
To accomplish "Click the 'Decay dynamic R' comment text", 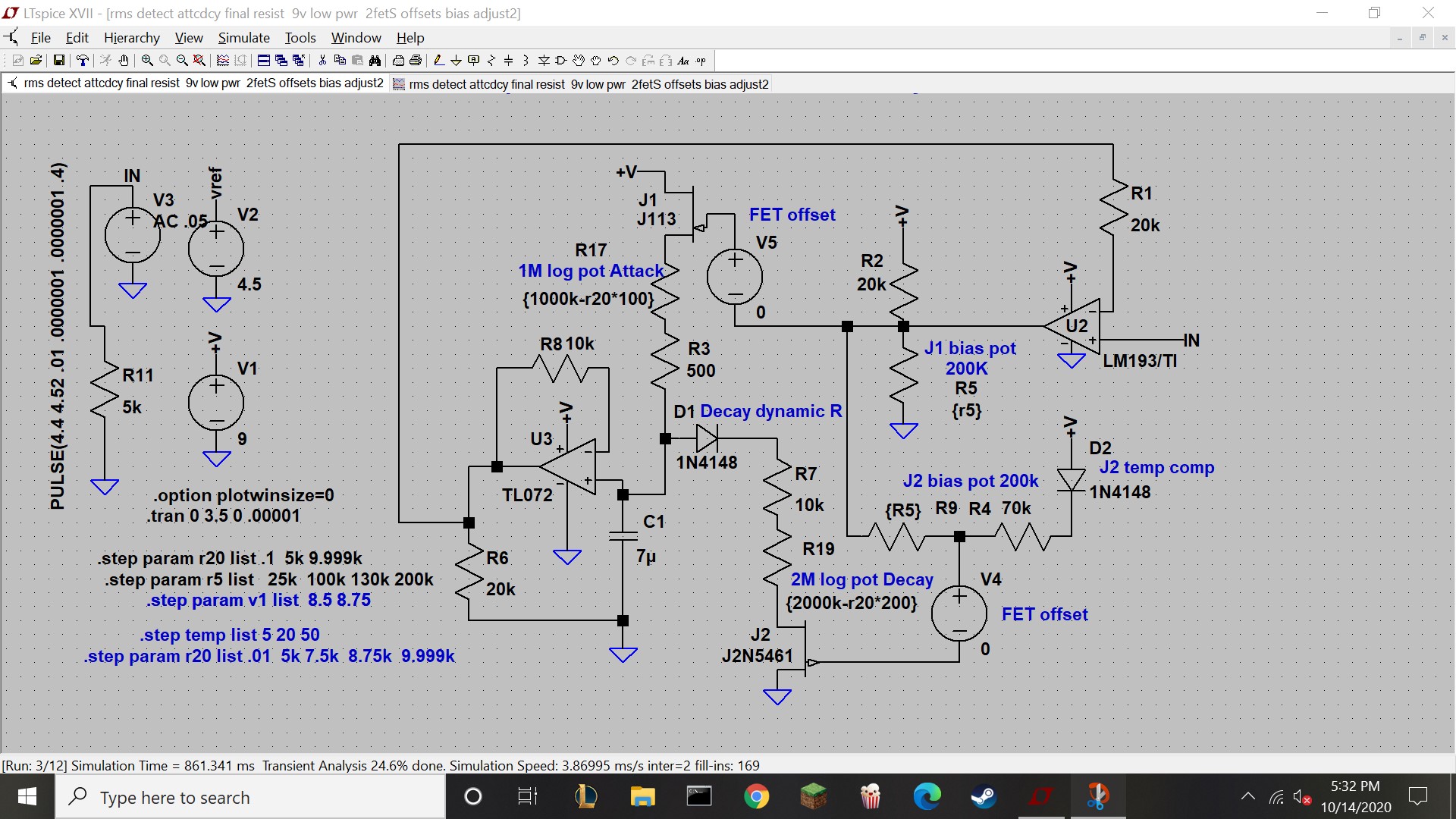I will click(x=770, y=411).
